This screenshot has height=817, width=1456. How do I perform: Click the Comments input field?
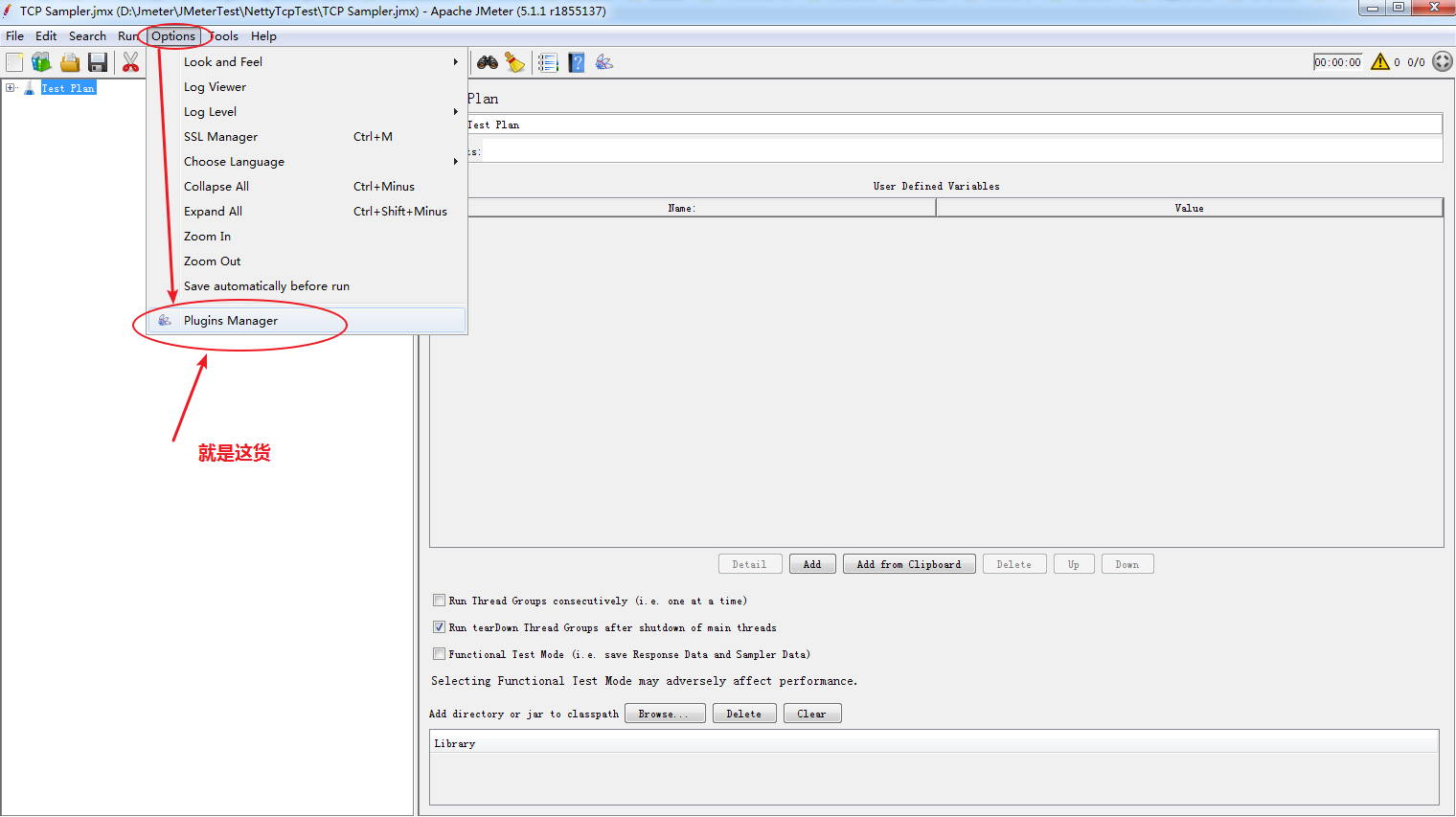(962, 150)
